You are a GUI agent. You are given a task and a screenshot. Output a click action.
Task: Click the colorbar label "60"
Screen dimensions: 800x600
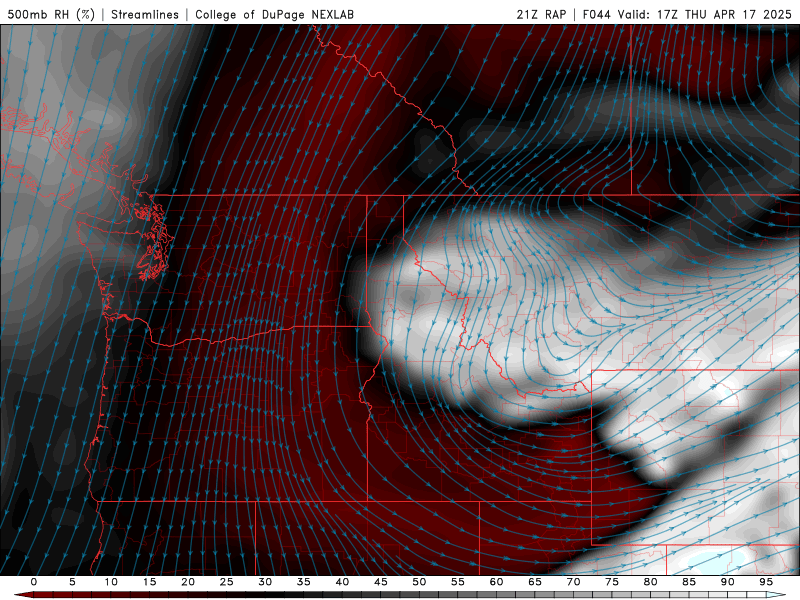[x=496, y=582]
